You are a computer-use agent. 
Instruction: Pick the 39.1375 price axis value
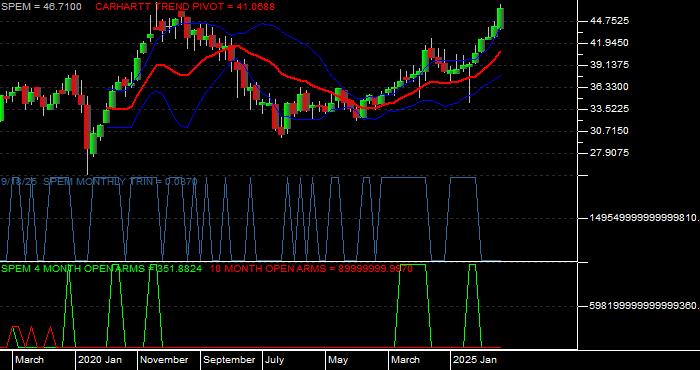[609, 65]
